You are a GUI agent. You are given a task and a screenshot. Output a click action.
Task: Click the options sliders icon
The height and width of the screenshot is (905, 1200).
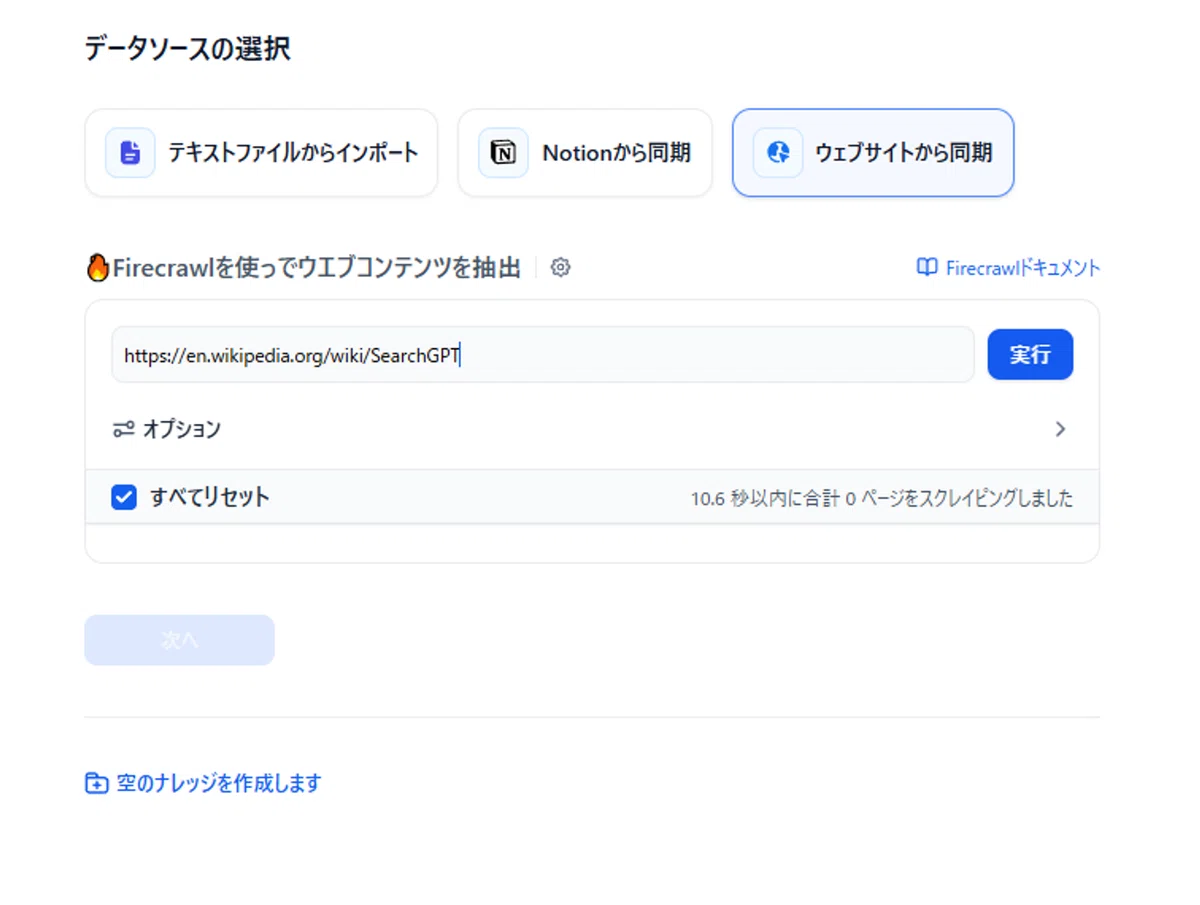[x=123, y=429]
